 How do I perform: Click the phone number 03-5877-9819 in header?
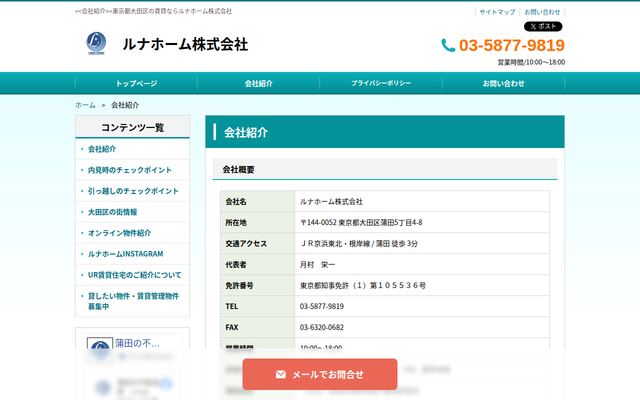512,45
